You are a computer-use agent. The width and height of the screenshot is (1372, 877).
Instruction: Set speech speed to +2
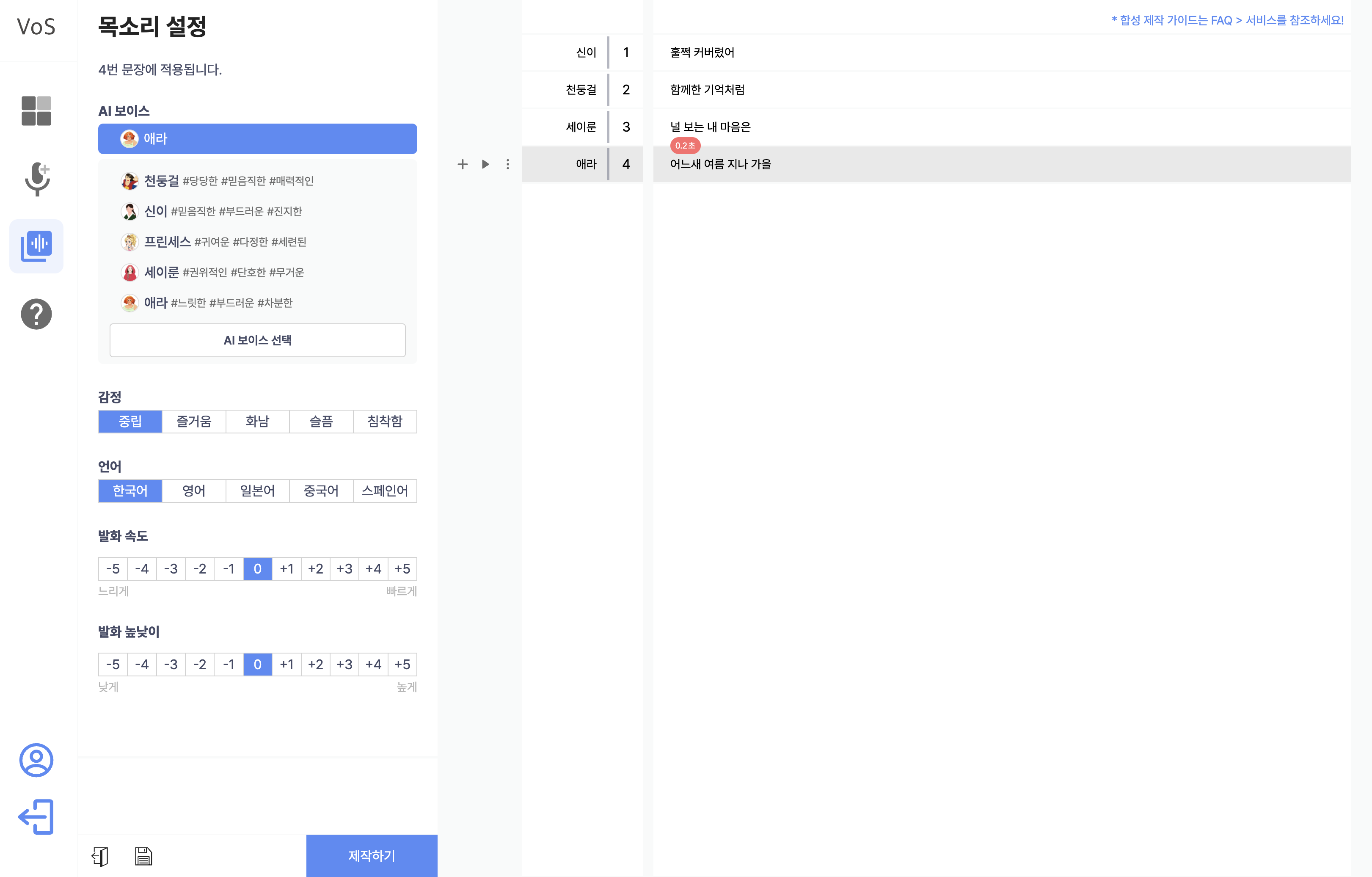click(315, 569)
